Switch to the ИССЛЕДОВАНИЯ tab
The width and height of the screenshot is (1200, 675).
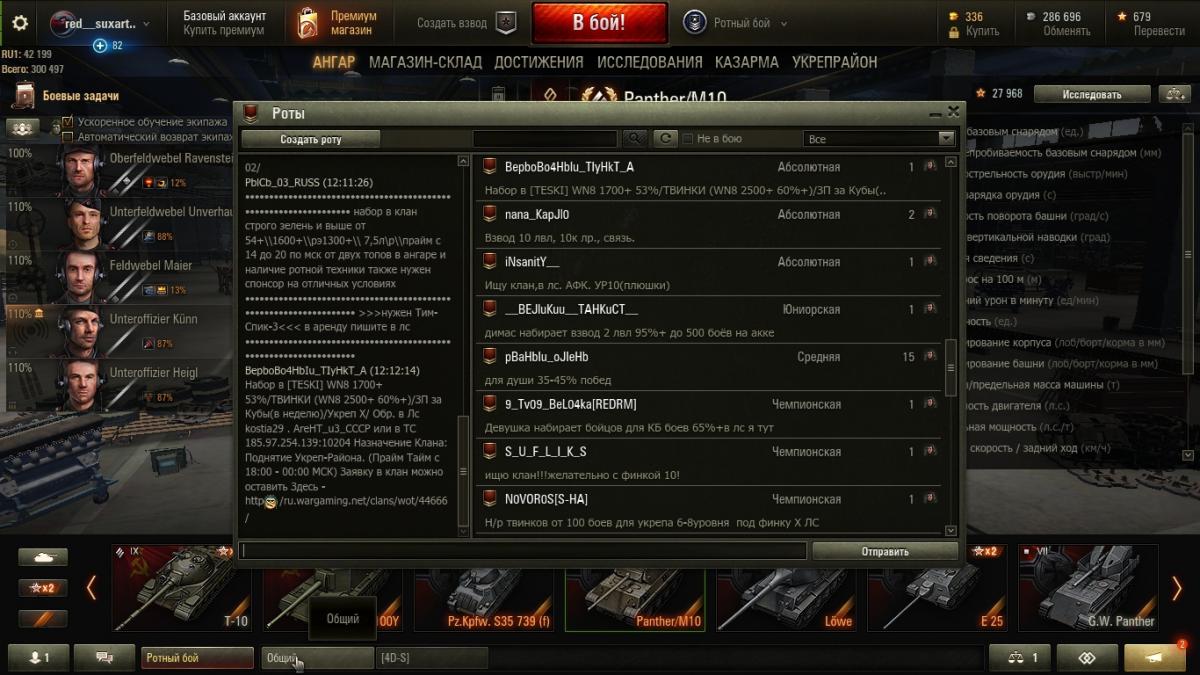point(650,62)
